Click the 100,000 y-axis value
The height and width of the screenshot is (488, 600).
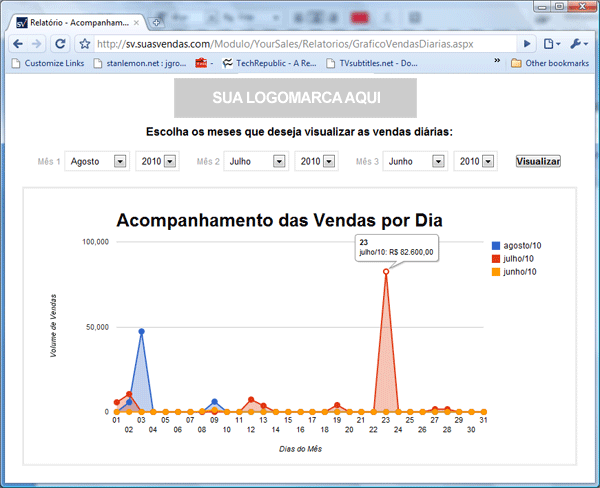pos(96,242)
